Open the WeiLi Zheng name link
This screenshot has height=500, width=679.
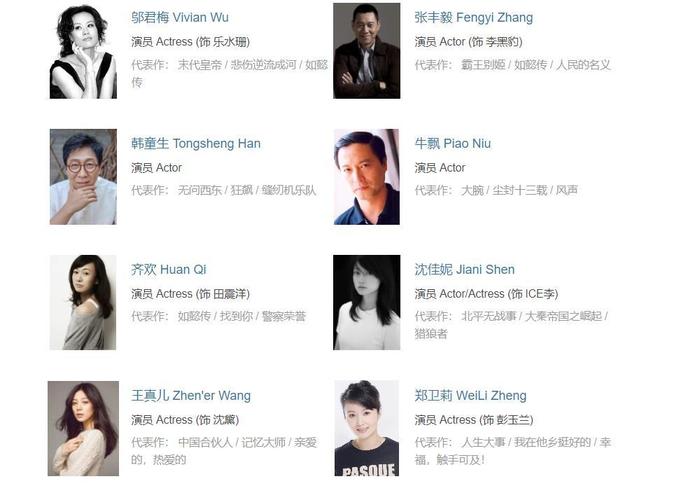pyautogui.click(x=470, y=396)
